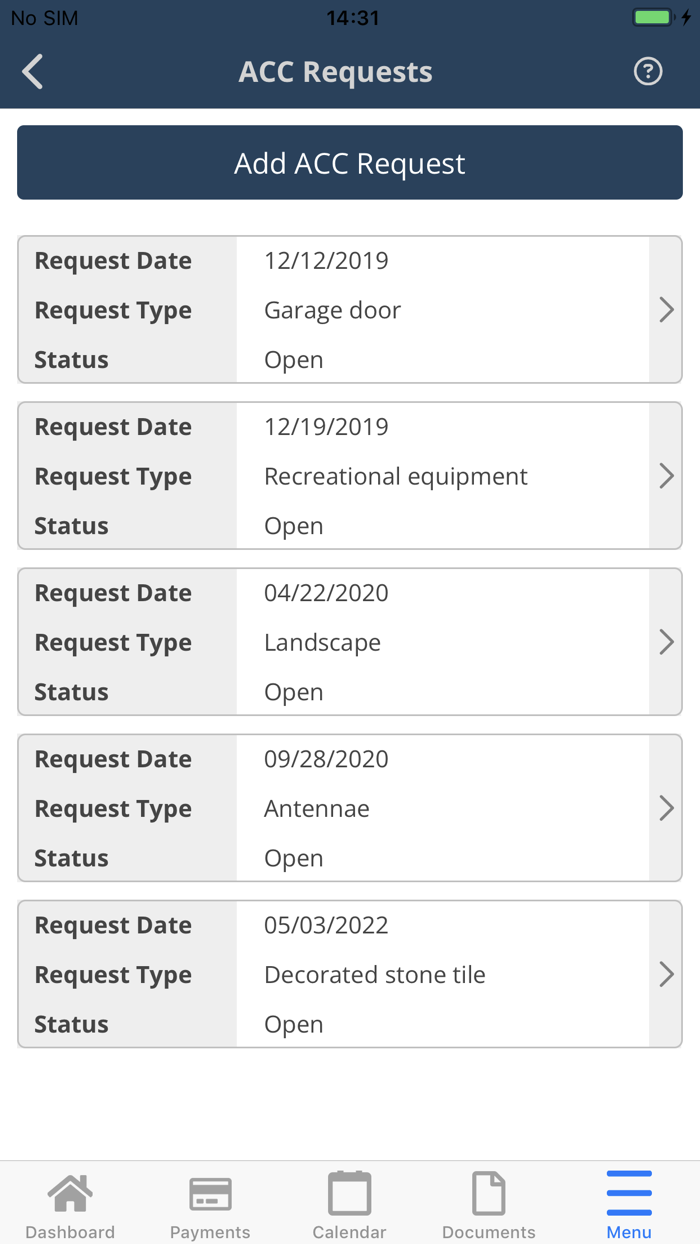Open the Calendar icon in bottom bar
Image resolution: width=700 pixels, height=1244 pixels.
(x=349, y=1192)
